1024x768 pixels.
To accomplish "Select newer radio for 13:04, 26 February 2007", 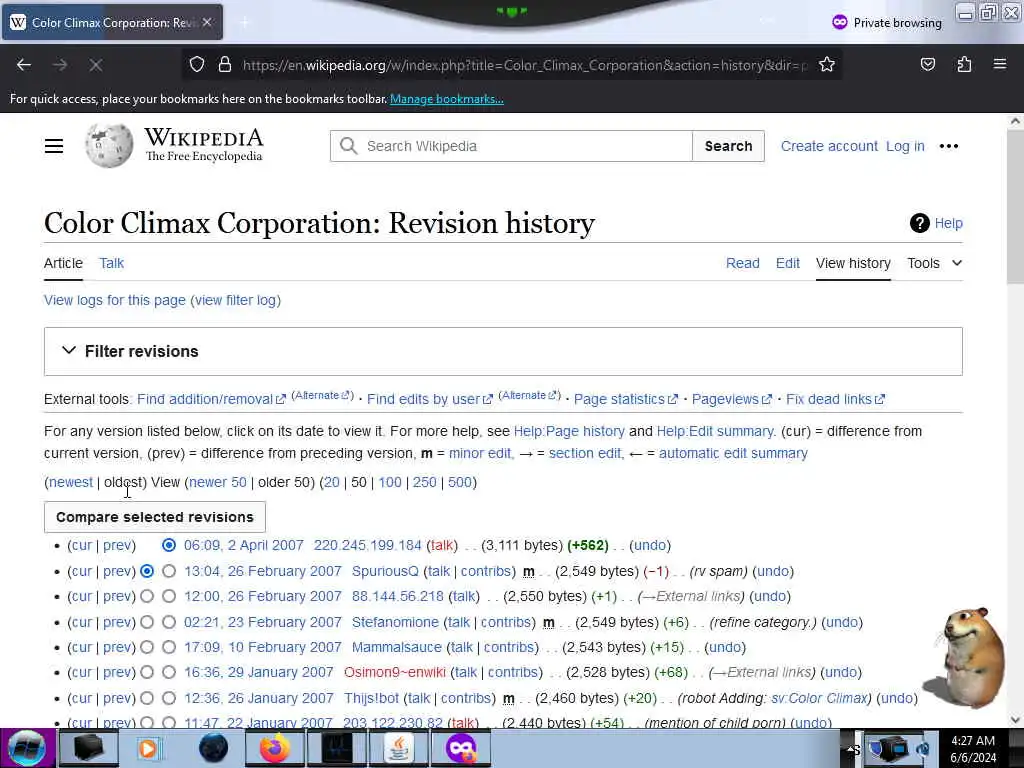I will [169, 571].
